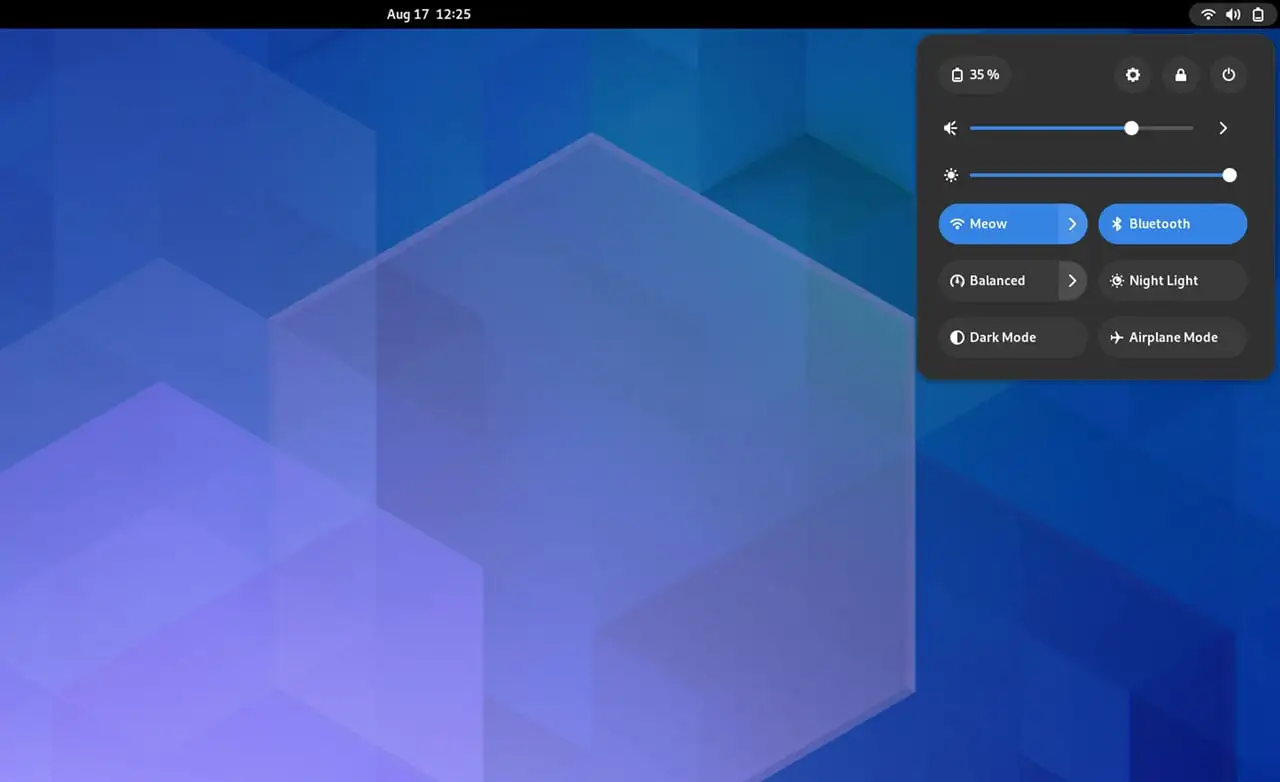This screenshot has height=782, width=1280.
Task: Expand the Wi-Fi networks list arrow
Action: pos(1073,224)
